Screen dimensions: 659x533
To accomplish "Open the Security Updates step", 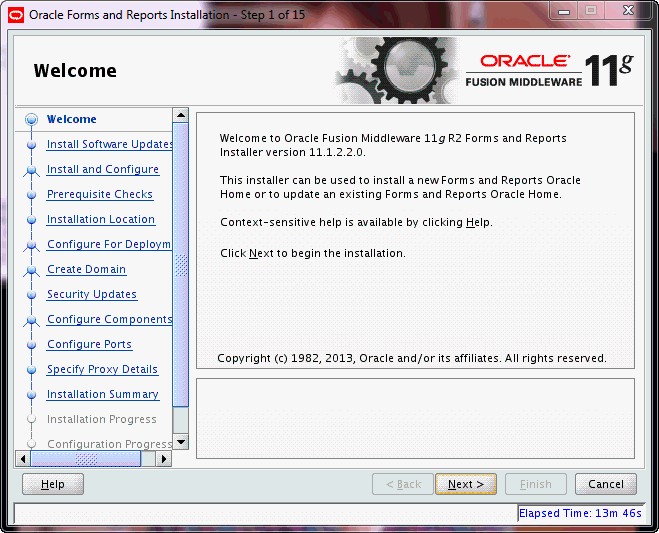I will (x=92, y=294).
